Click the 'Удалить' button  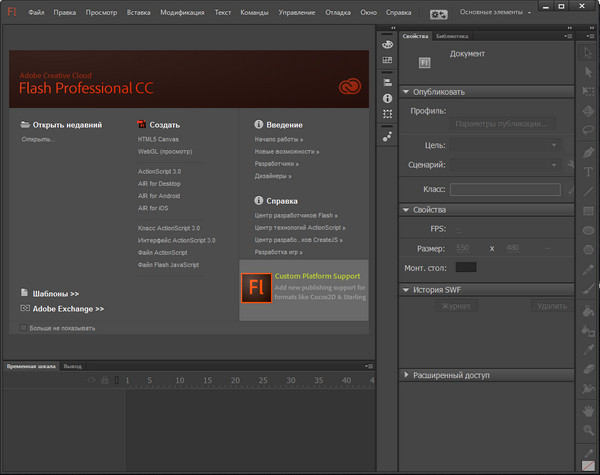[x=552, y=306]
